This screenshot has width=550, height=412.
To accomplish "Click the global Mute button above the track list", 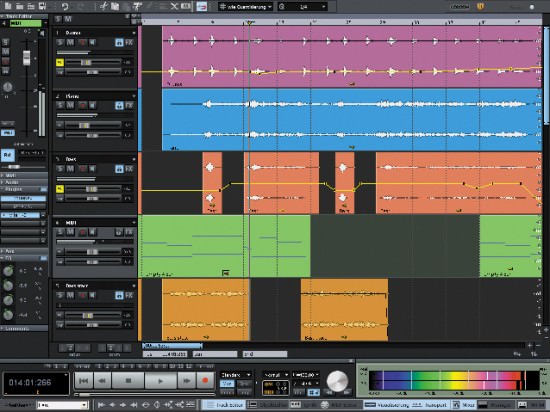I will point(68,19).
